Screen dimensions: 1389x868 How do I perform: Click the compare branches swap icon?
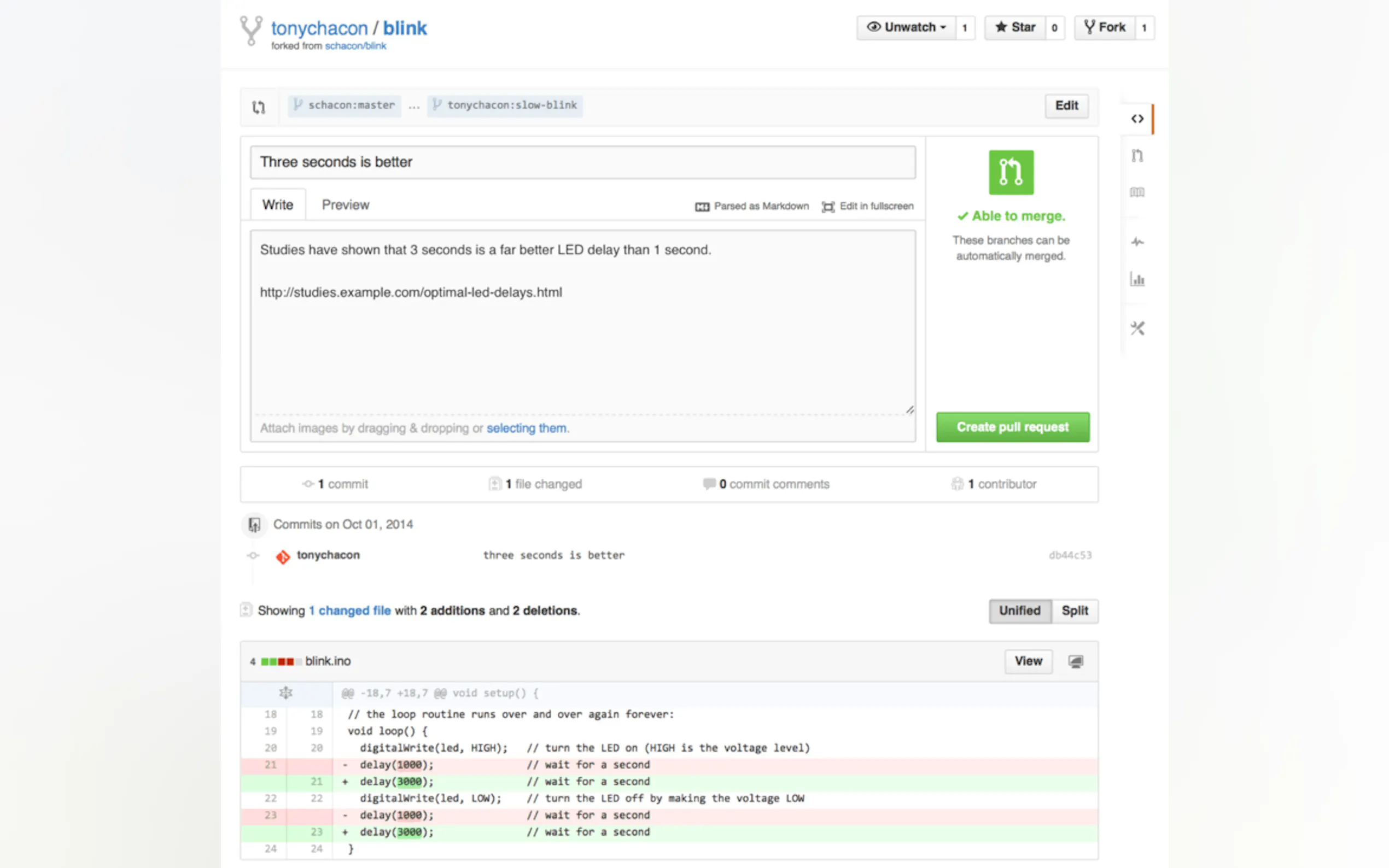259,107
